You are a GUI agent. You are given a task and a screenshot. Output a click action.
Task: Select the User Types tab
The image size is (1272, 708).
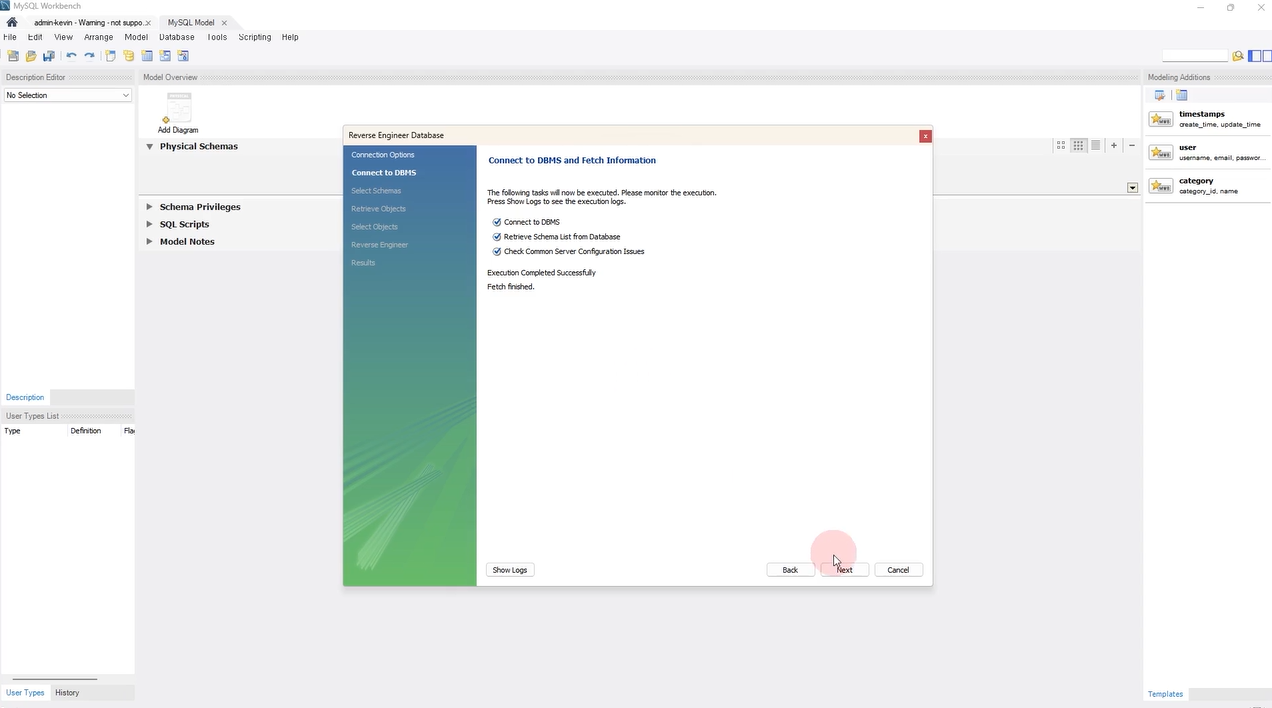click(x=25, y=692)
